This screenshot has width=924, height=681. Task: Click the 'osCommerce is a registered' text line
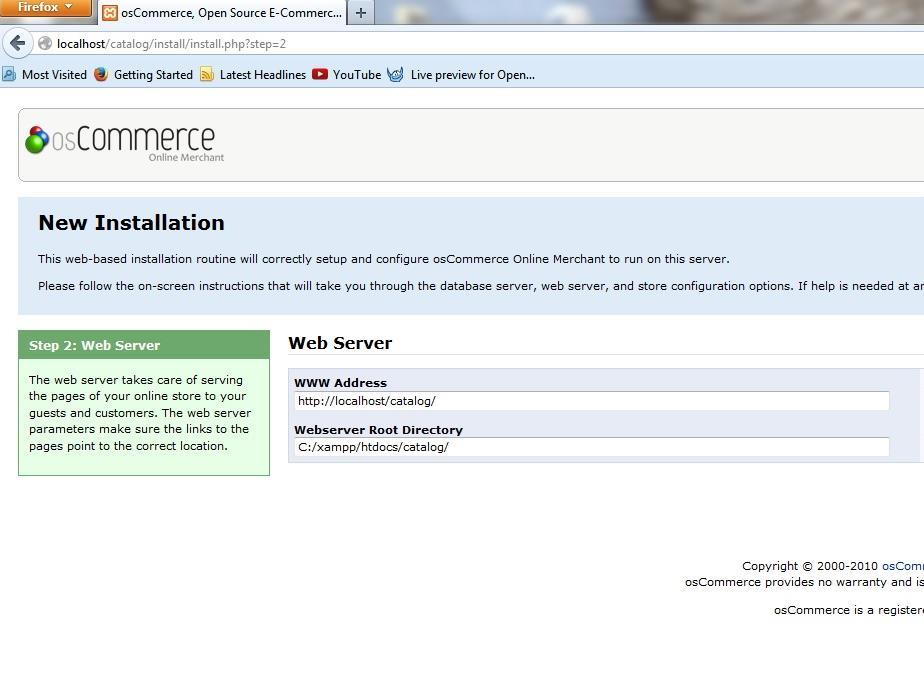point(849,610)
